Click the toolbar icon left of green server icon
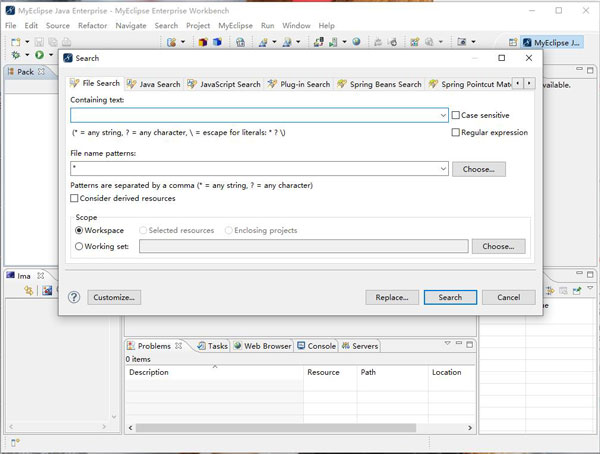This screenshot has height=454, width=600. pyautogui.click(x=318, y=42)
